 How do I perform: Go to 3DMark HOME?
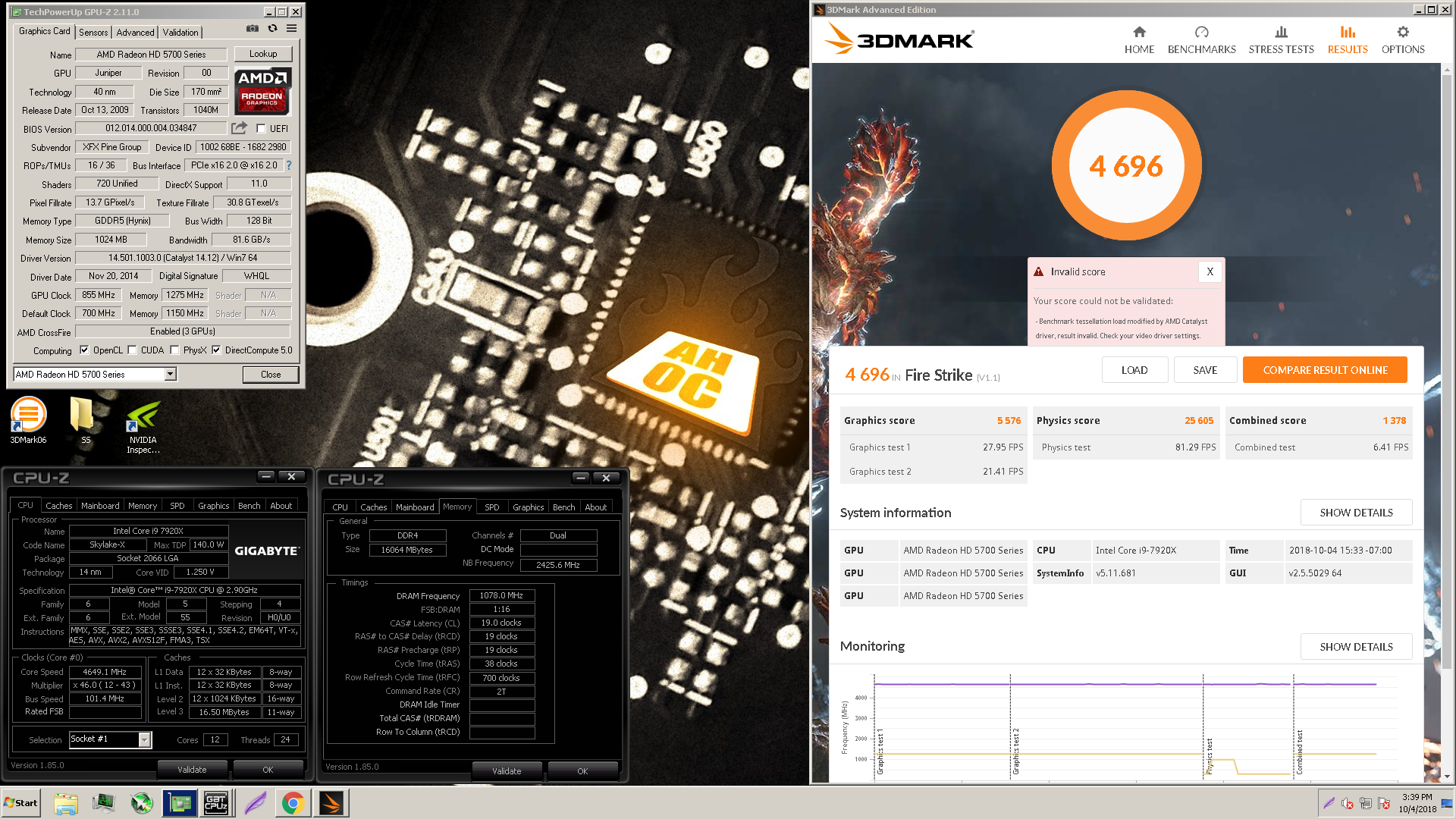click(1139, 40)
